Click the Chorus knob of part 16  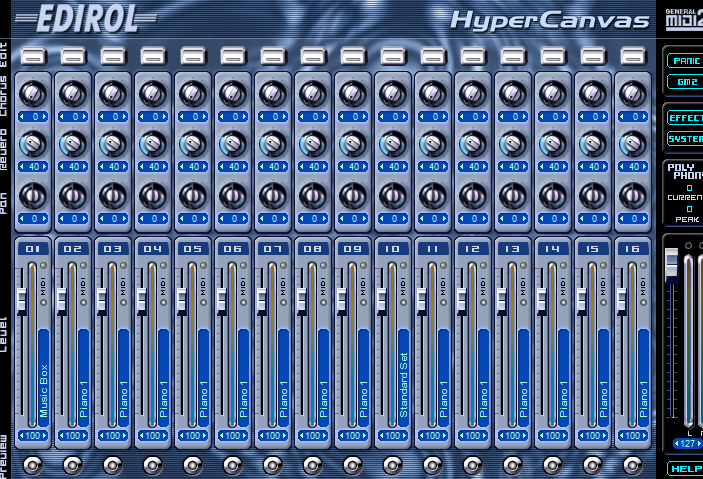[x=632, y=94]
